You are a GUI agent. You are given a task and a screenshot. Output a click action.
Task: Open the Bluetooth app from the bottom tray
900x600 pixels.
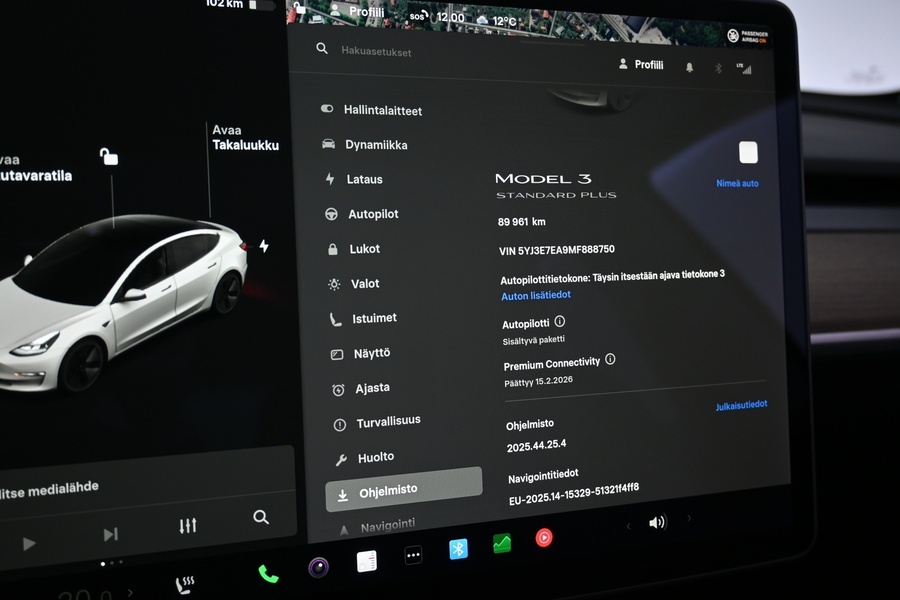(458, 548)
